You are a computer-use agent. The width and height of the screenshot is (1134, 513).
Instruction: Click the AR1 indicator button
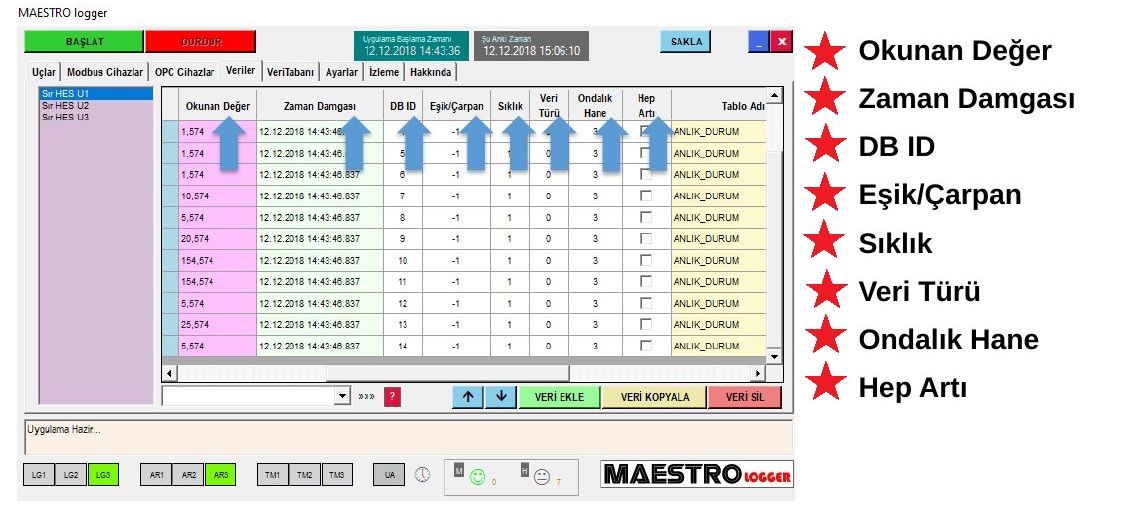click(155, 475)
